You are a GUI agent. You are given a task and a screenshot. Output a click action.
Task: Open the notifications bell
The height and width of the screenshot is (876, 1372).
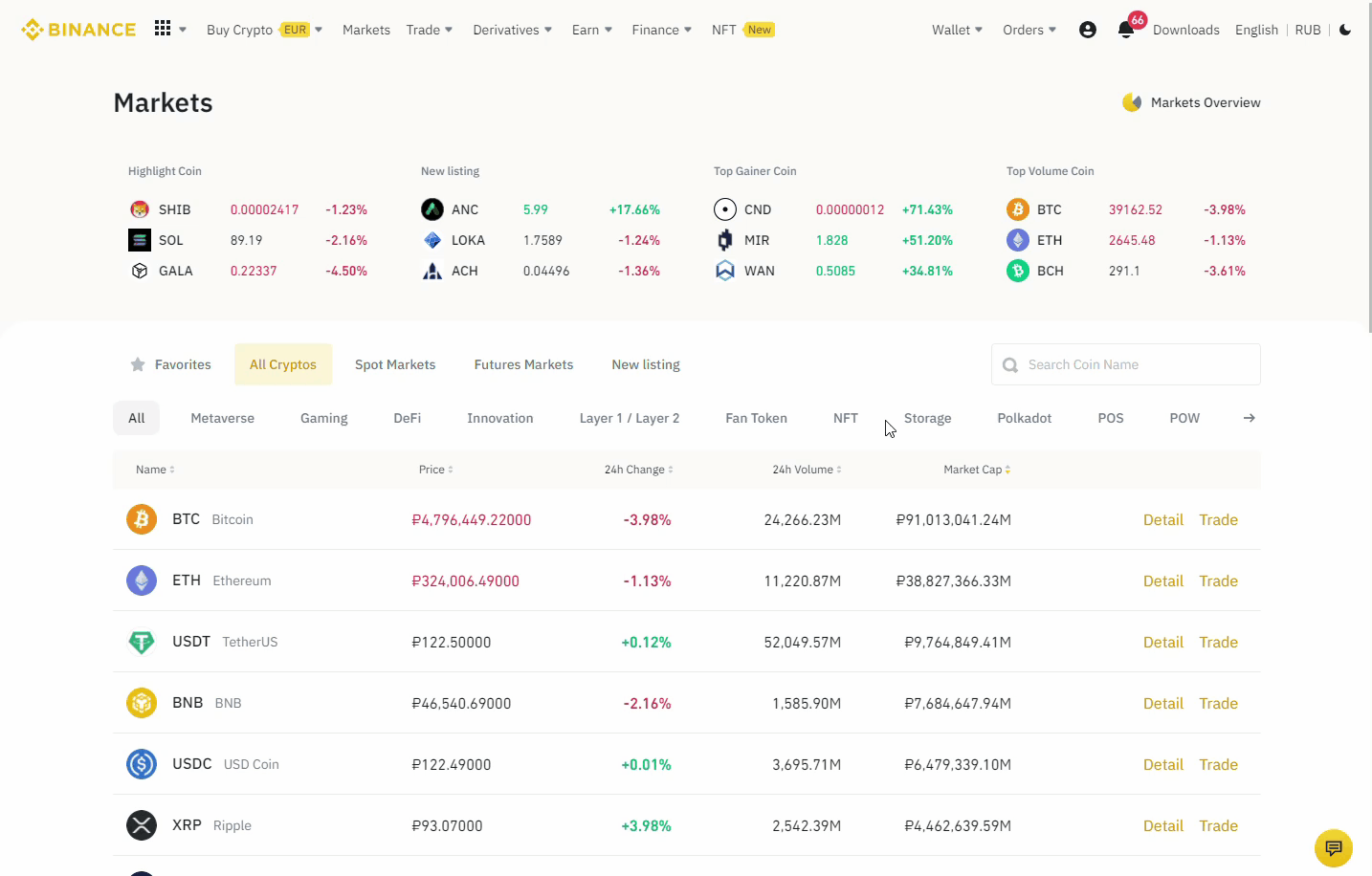click(1127, 30)
